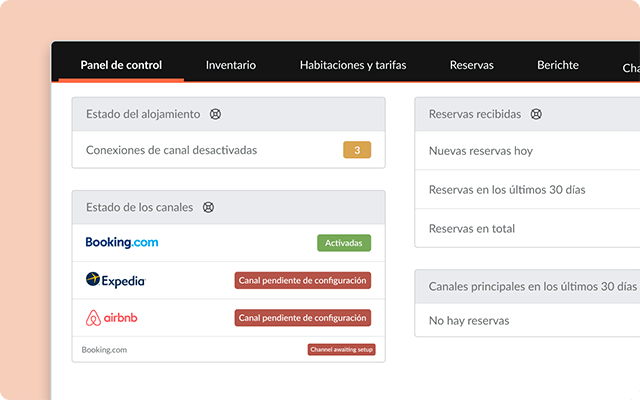Open Conexiones de canal desactivadas row
The height and width of the screenshot is (400, 640).
pyautogui.click(x=171, y=150)
